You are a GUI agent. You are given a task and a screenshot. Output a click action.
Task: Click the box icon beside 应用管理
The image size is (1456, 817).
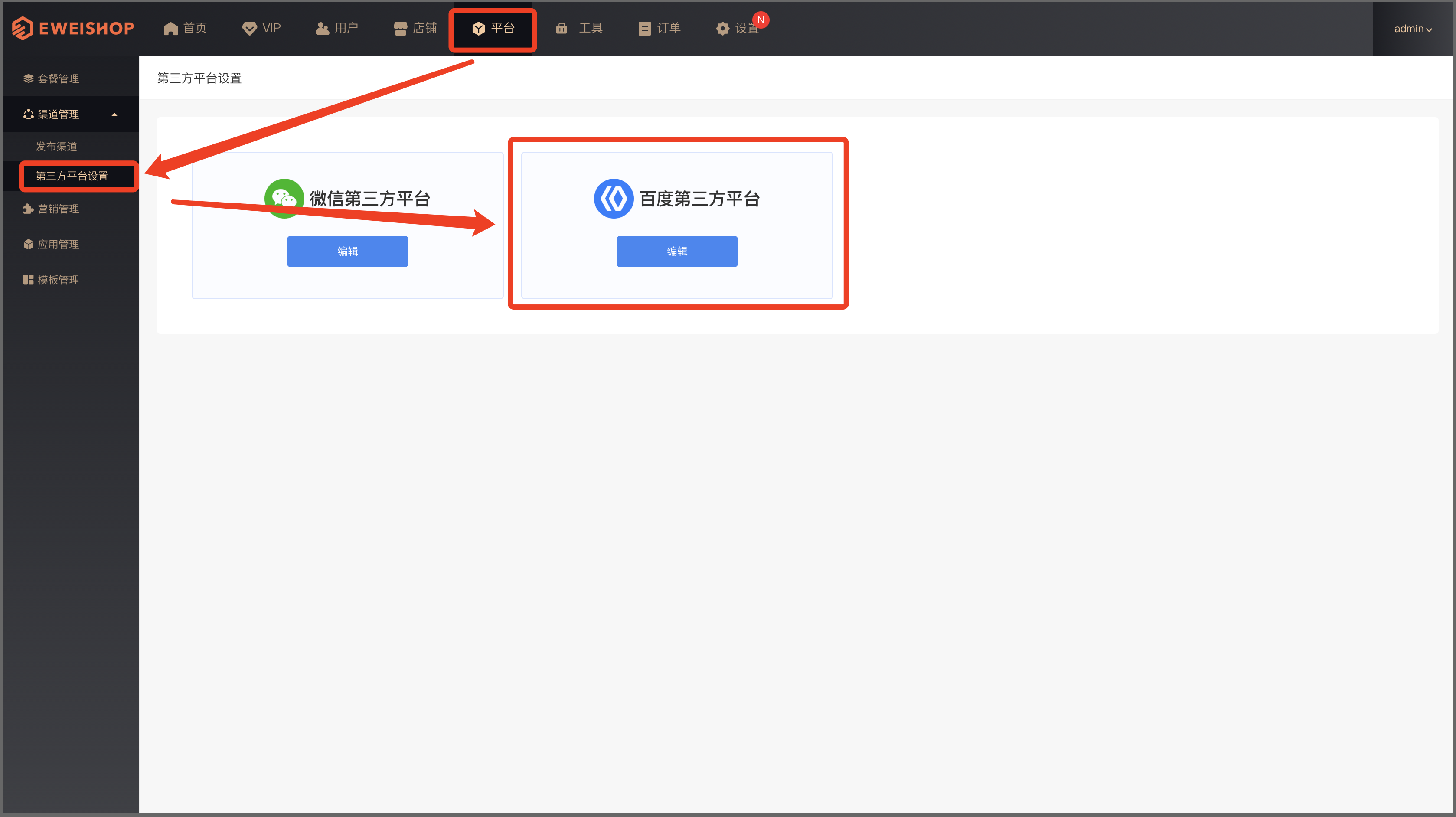point(28,244)
